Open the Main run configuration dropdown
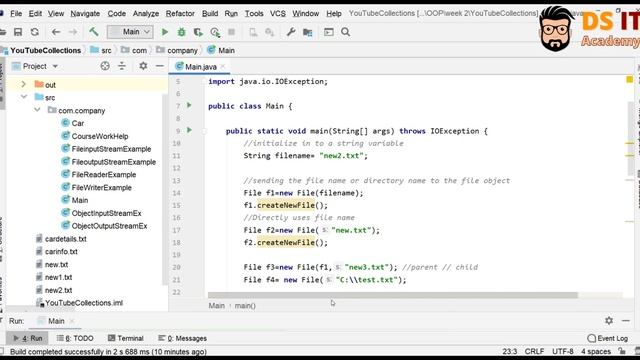Image resolution: width=640 pixels, height=360 pixels. (130, 32)
